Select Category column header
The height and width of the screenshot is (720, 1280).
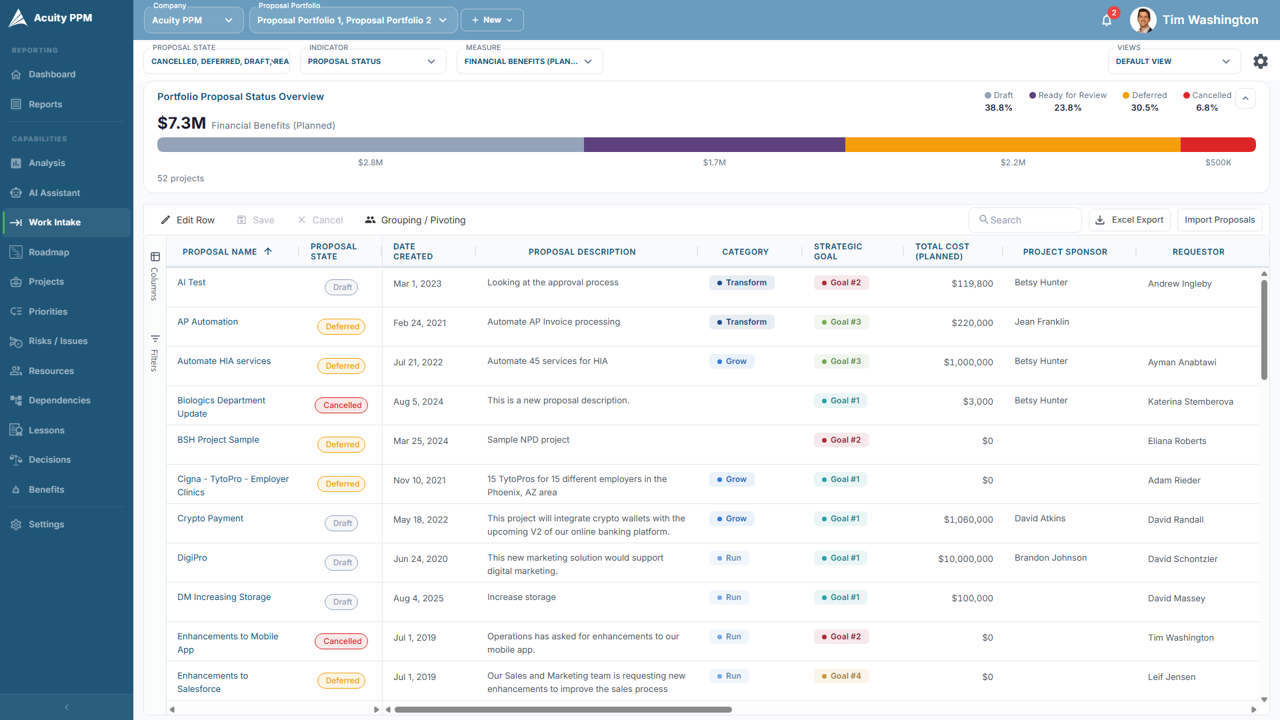(745, 252)
